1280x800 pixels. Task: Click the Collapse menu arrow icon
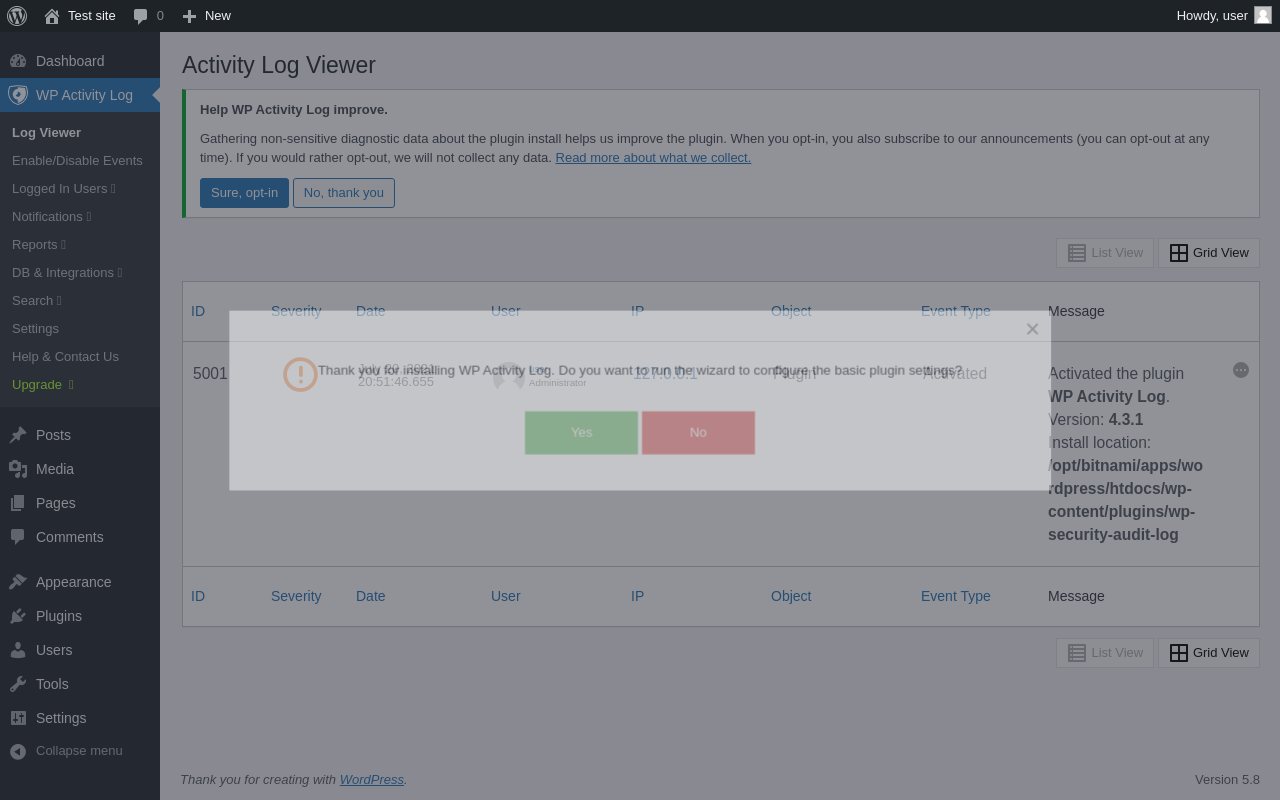(18, 751)
